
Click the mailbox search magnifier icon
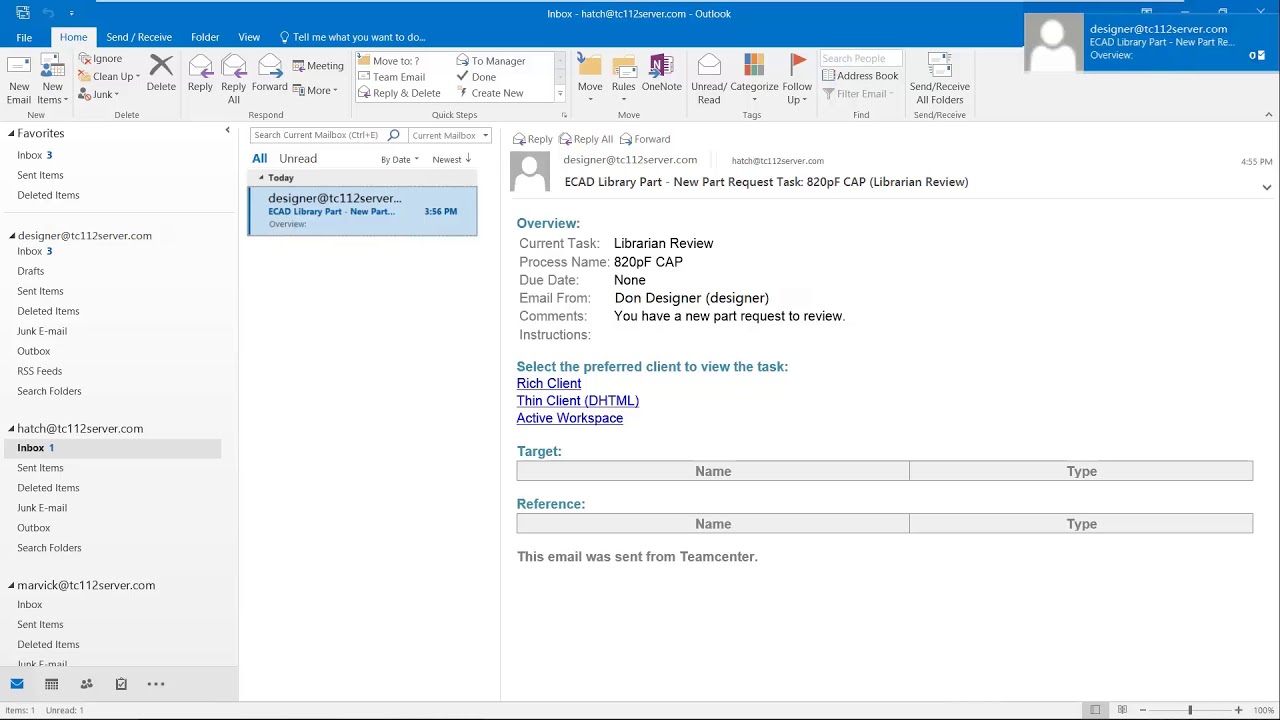point(394,135)
